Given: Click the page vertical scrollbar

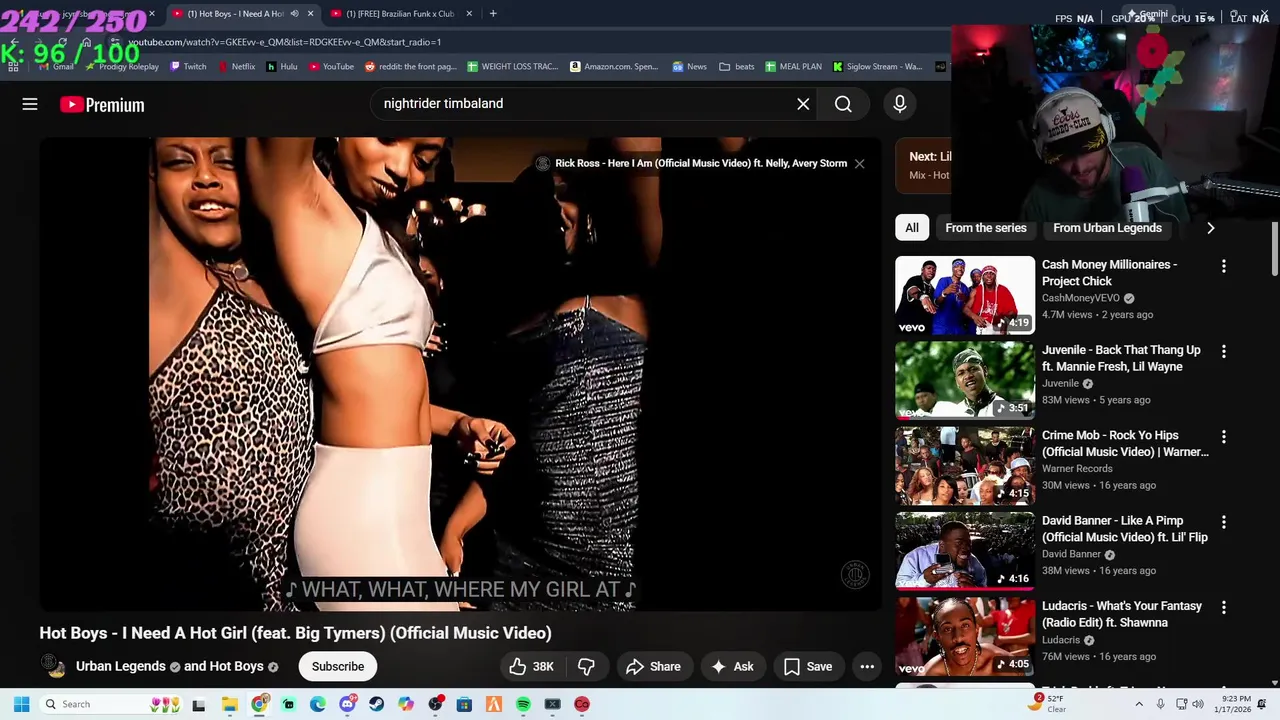Looking at the screenshot, I should pos(1274,250).
